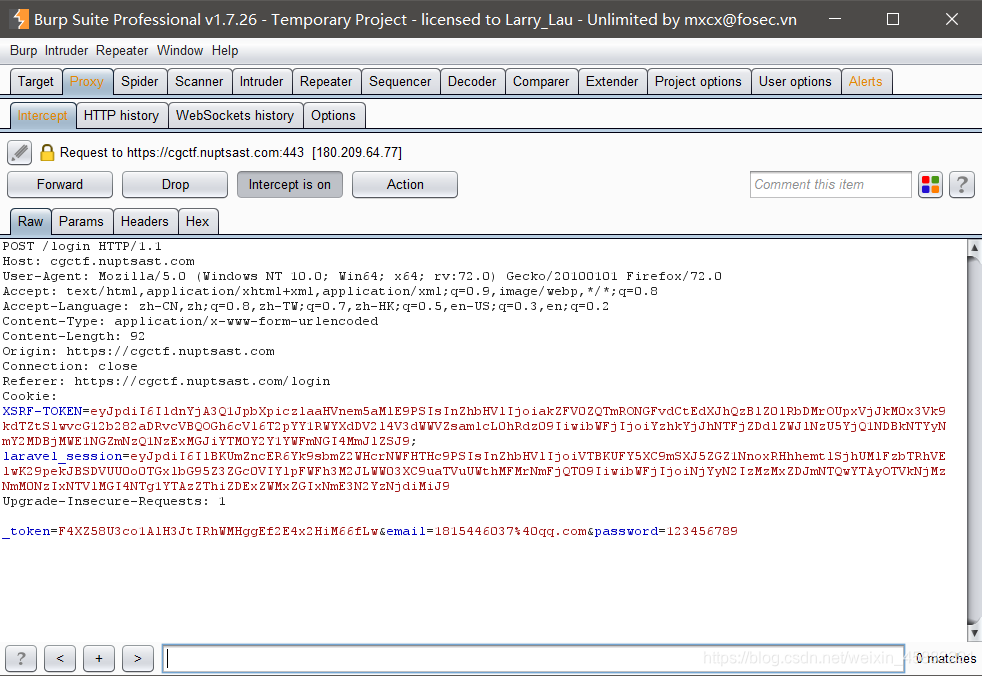Screen dimensions: 982x676
Task: Click the Request to https://cgctf.nuptsast.com:443 label
Action: click(x=230, y=153)
